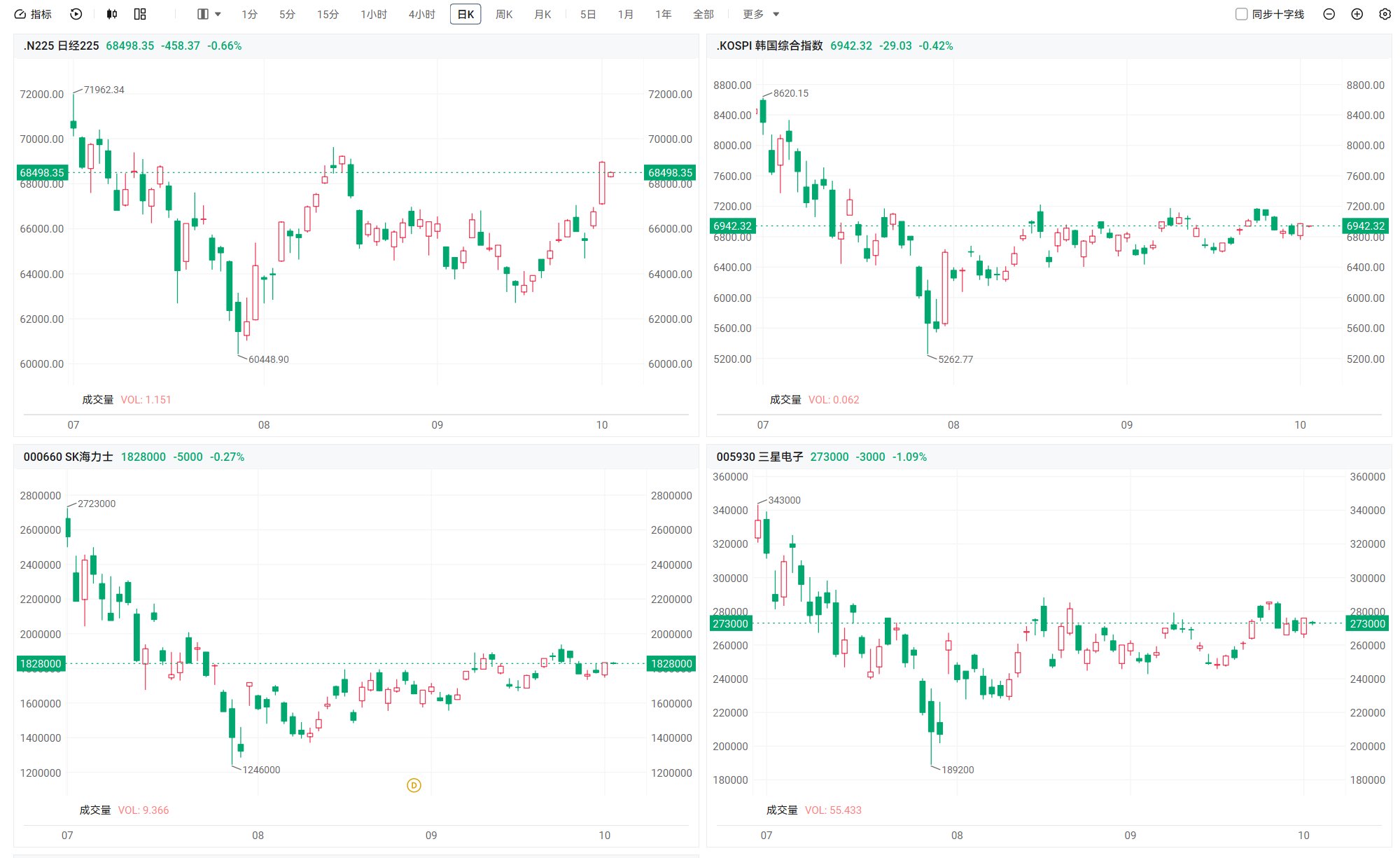Switch to the 5分 interval
This screenshot has width=1400, height=858.
point(287,14)
